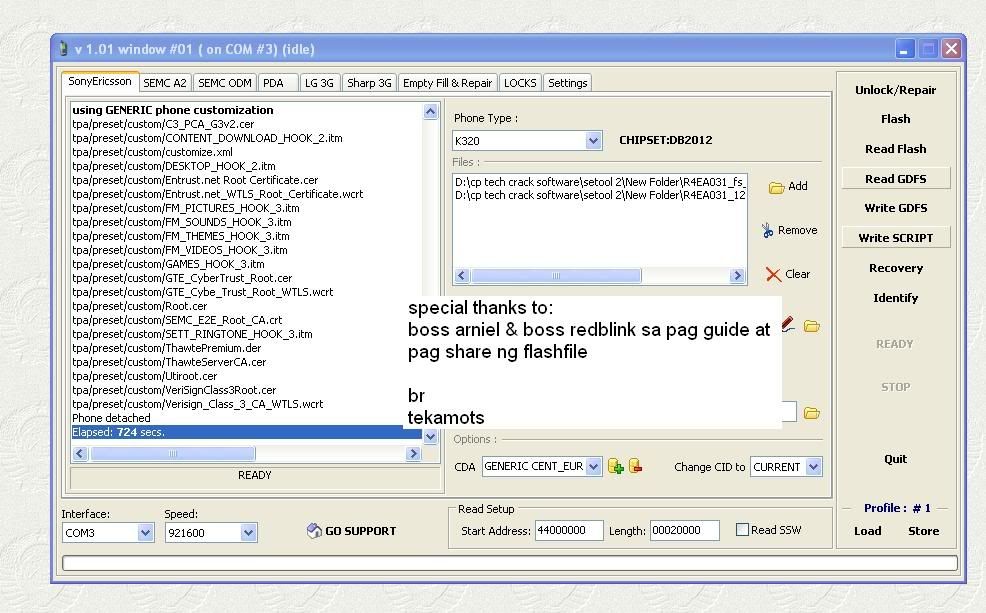The image size is (986, 613).
Task: Click the GO SUPPORT label
Action: 360,531
